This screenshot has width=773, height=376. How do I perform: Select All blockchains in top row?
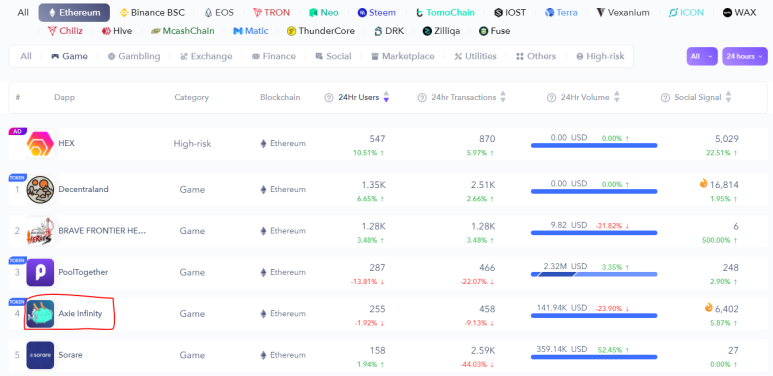[x=23, y=13]
